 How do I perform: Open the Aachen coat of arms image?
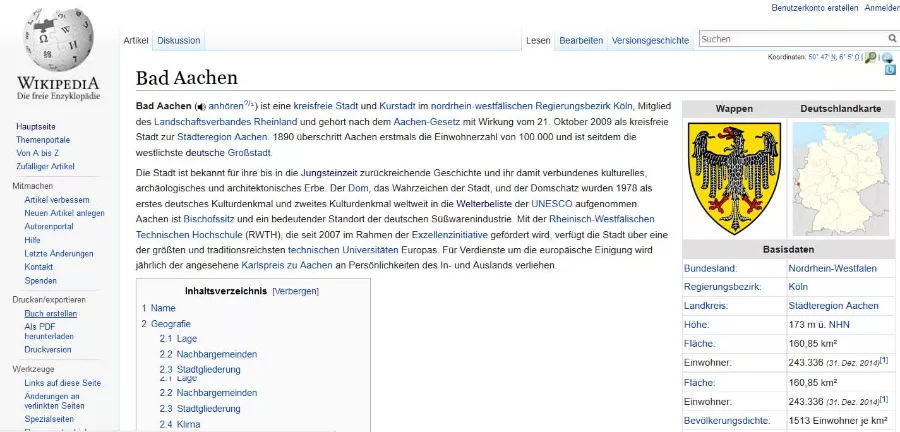coord(733,178)
